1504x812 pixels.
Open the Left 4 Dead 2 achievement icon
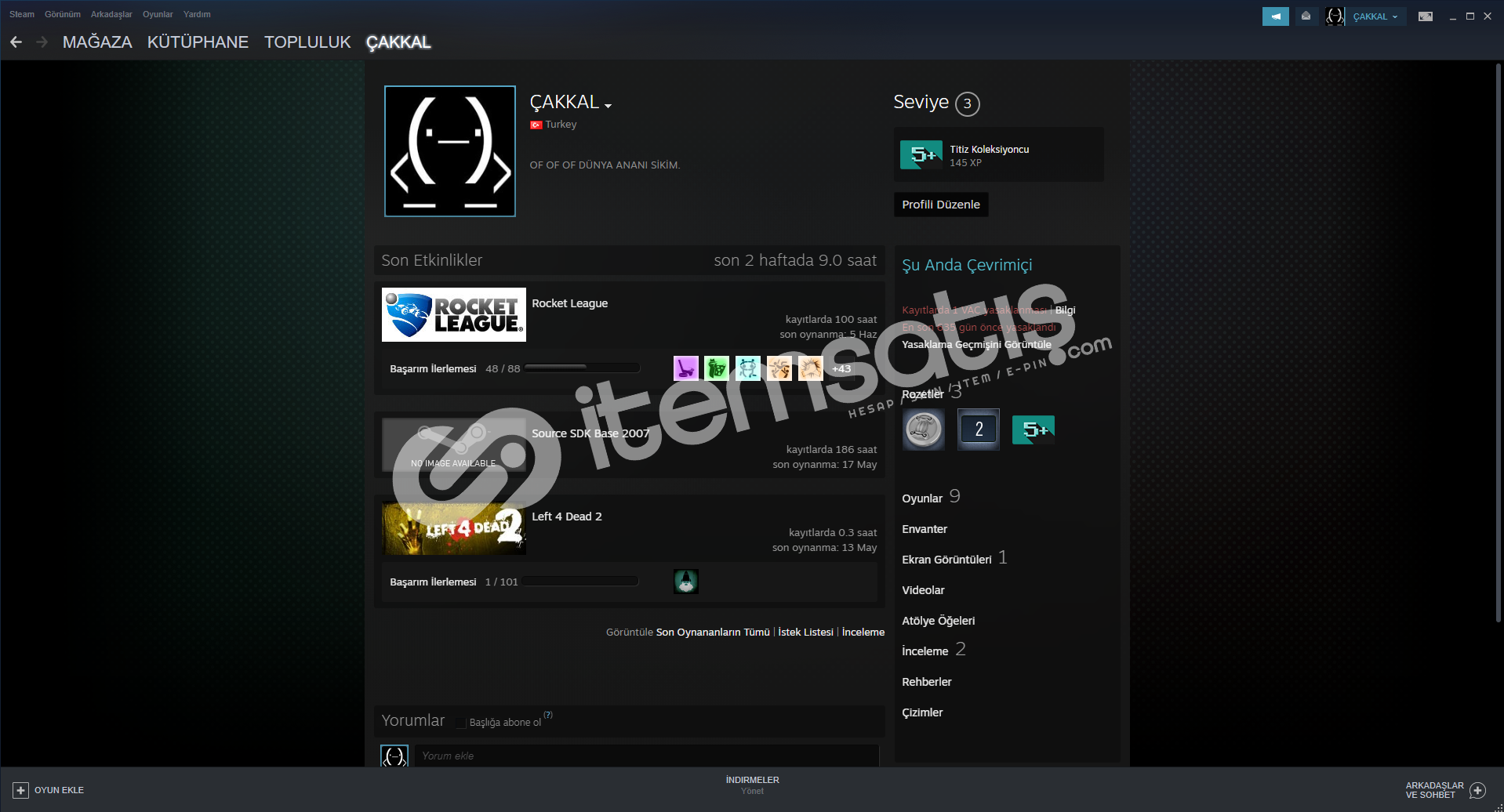[686, 581]
